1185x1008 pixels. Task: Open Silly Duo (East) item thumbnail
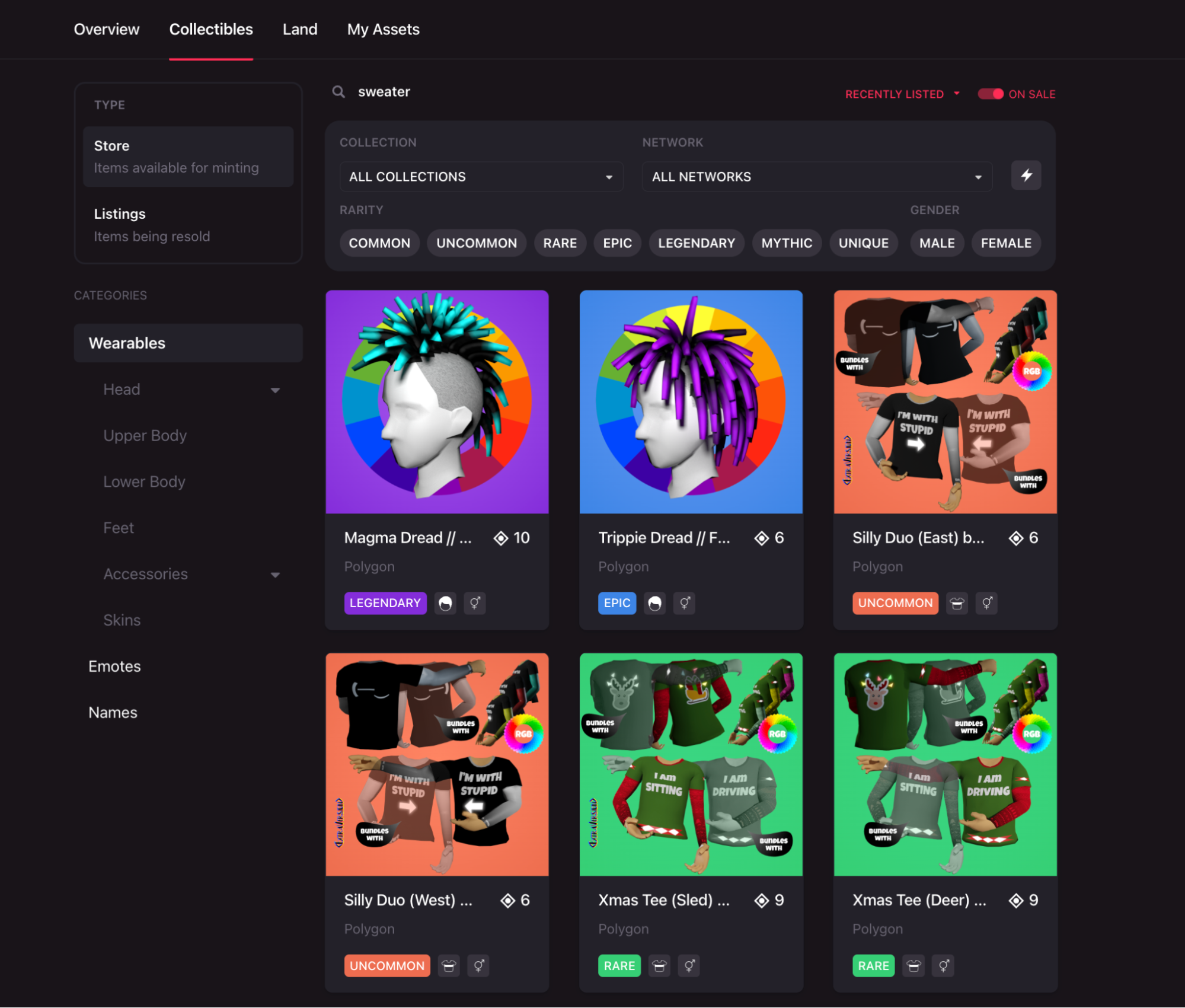point(945,402)
